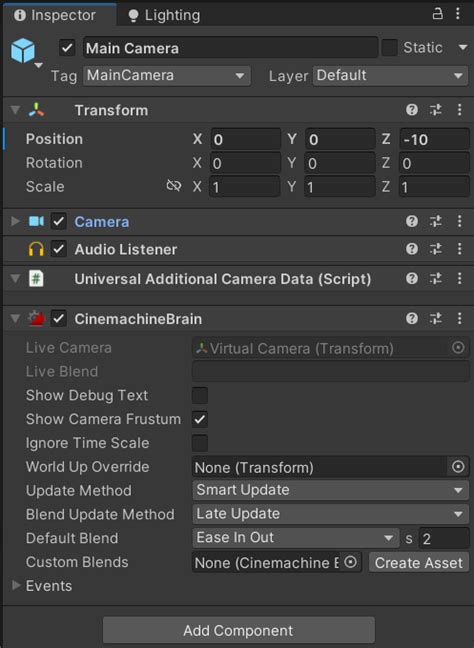Image resolution: width=474 pixels, height=648 pixels.
Task: Open Camera component options menu
Action: click(x=460, y=221)
